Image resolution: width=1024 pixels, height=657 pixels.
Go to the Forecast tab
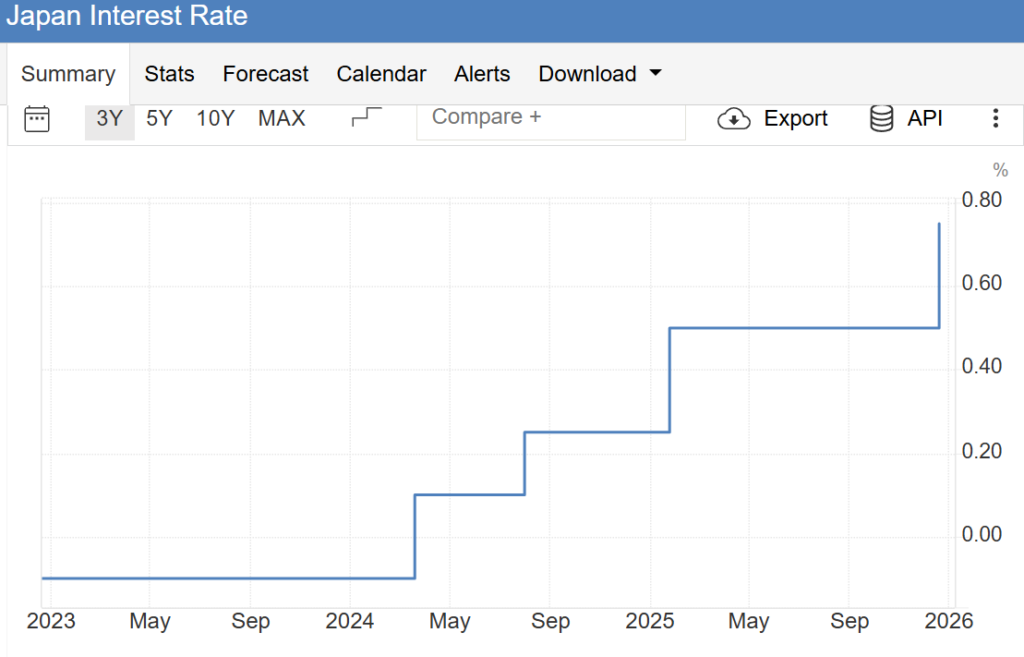(265, 74)
